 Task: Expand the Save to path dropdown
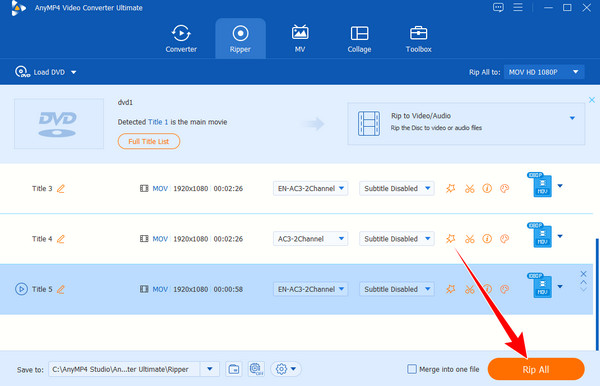point(210,369)
